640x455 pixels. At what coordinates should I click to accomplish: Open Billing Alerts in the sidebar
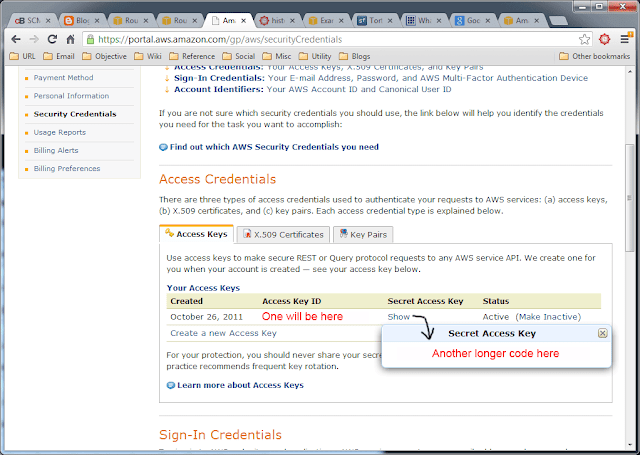point(56,150)
